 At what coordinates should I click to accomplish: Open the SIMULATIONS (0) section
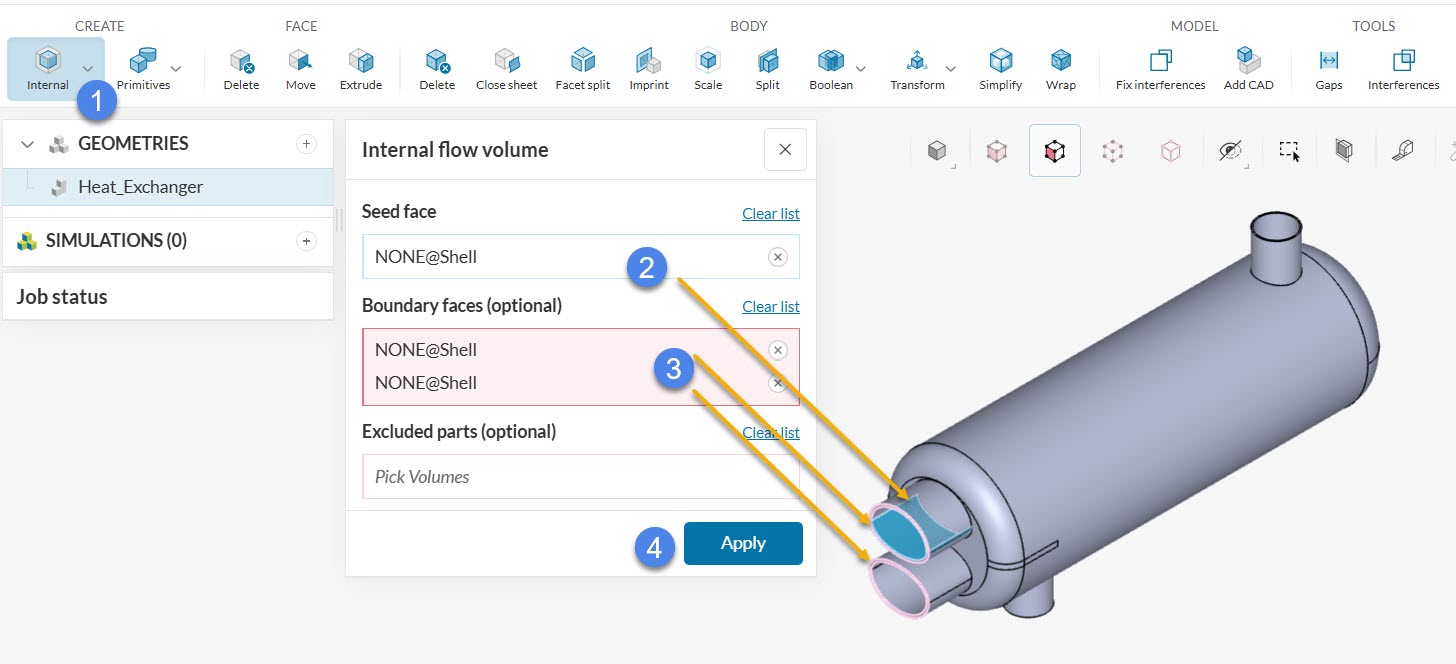116,241
